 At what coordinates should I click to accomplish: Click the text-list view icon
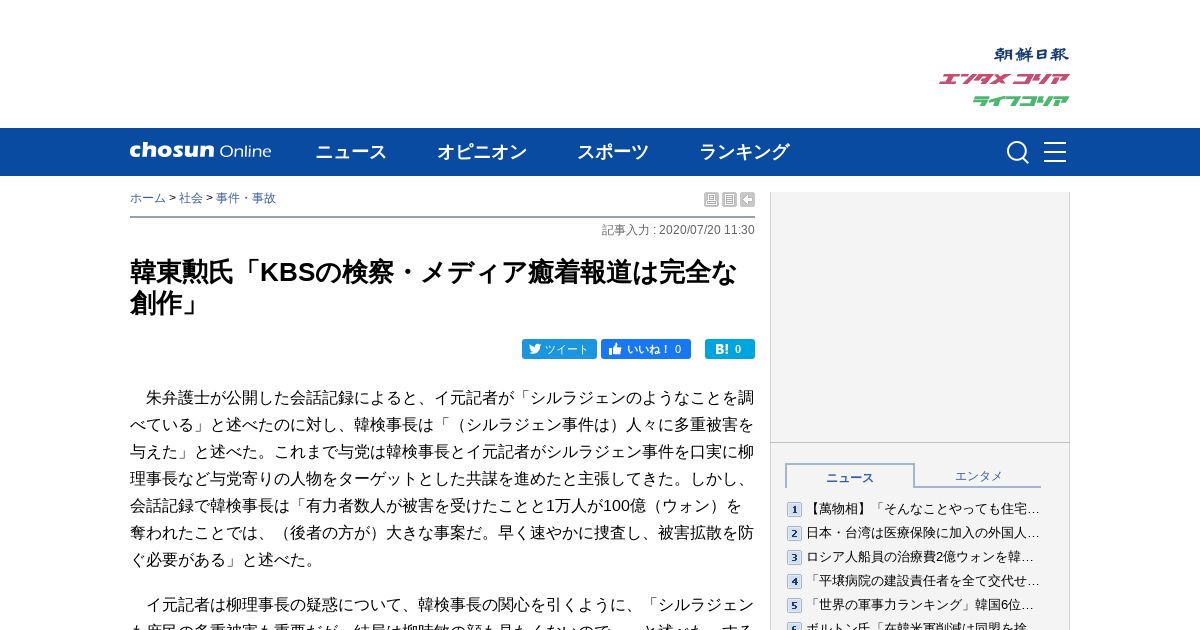729,199
